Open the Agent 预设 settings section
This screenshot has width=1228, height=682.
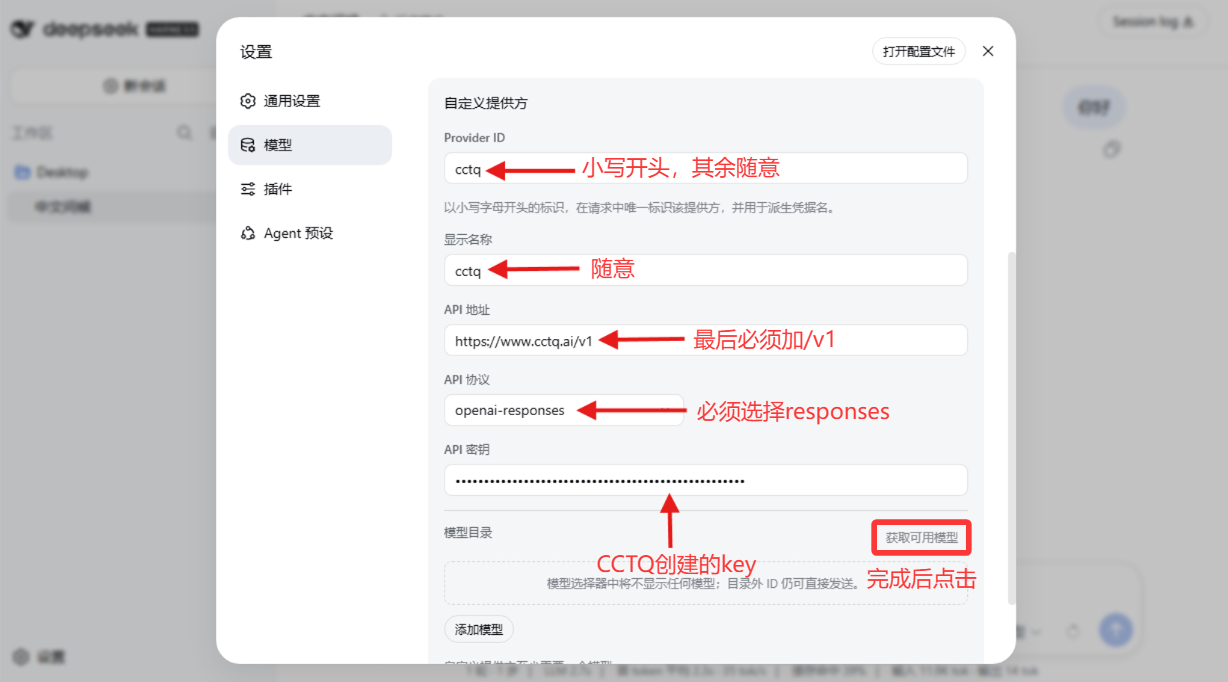pyautogui.click(x=309, y=233)
